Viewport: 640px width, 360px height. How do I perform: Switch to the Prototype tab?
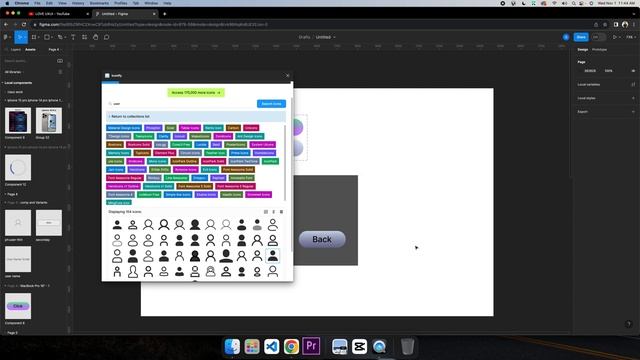[599, 49]
